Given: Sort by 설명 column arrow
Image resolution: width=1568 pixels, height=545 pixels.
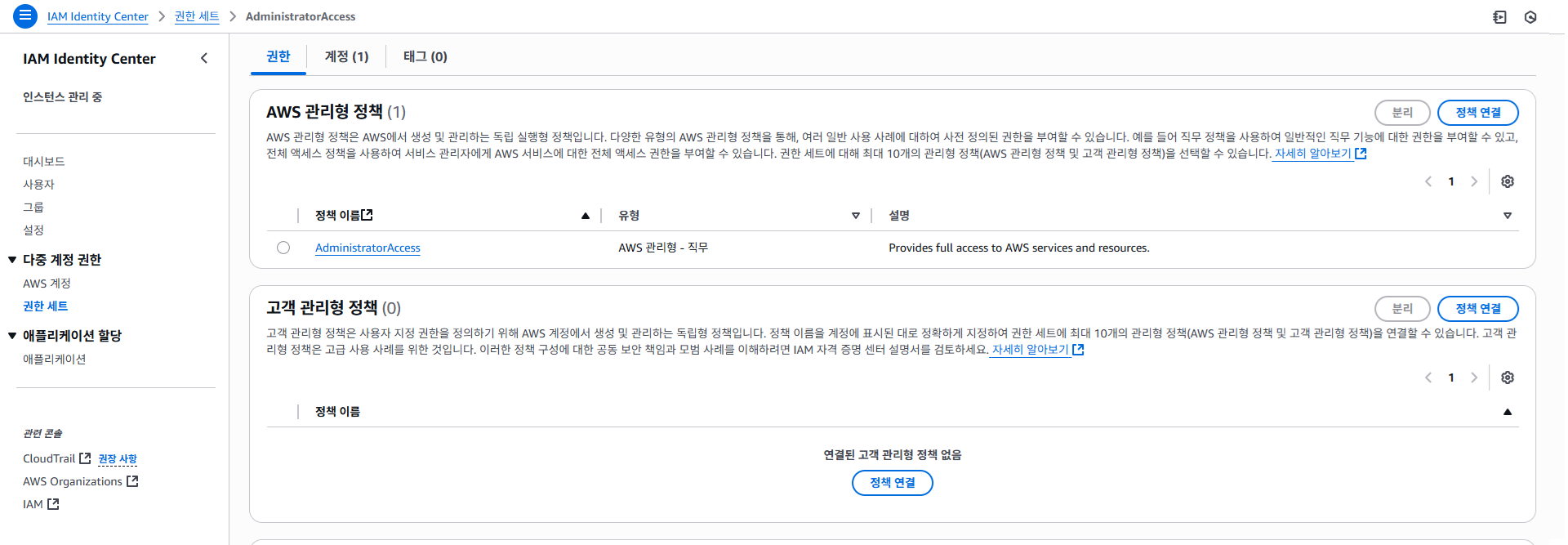Looking at the screenshot, I should pos(1508,216).
